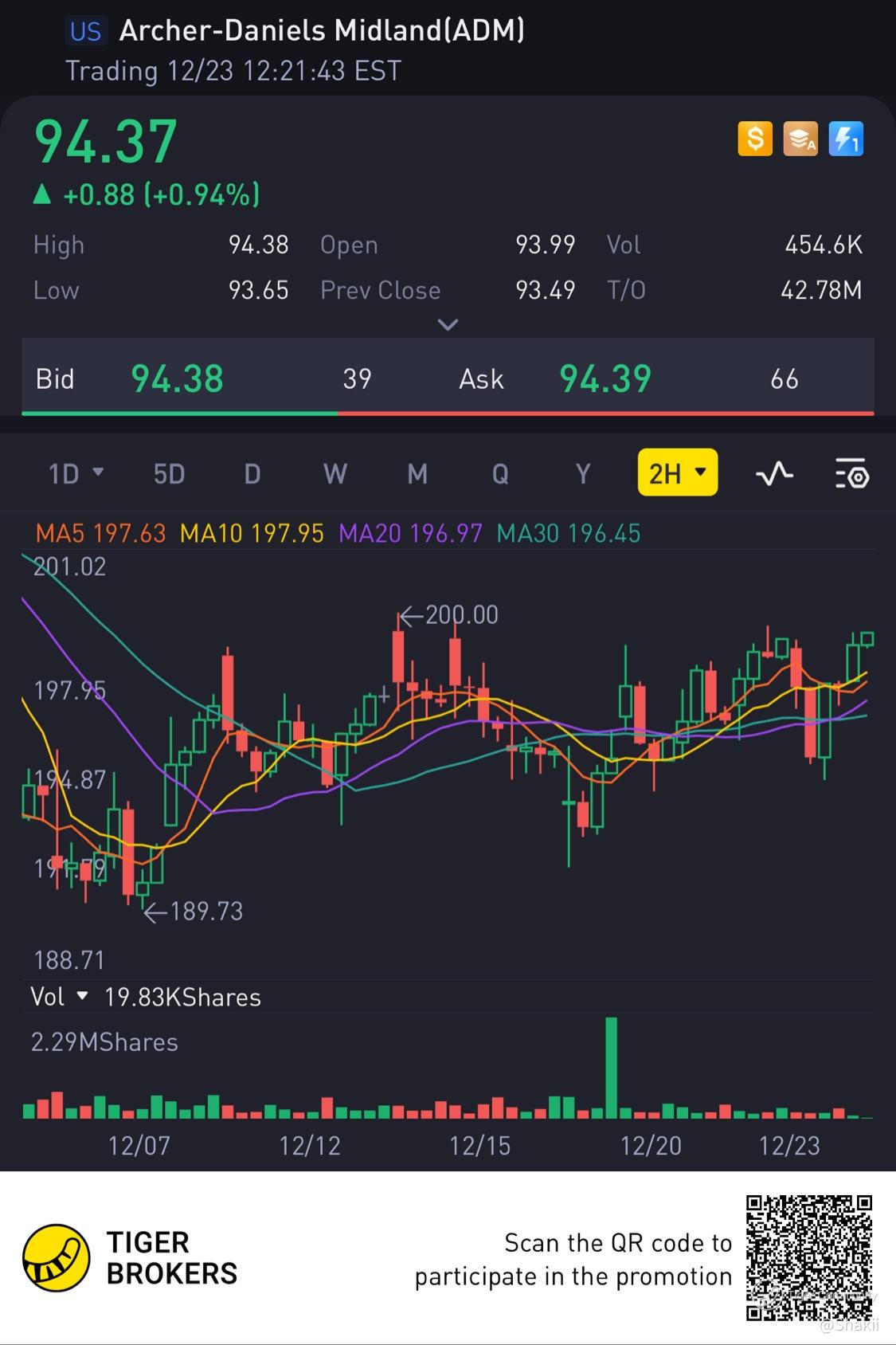
Task: Tap the promotion QR code
Action: pyautogui.click(x=809, y=1257)
